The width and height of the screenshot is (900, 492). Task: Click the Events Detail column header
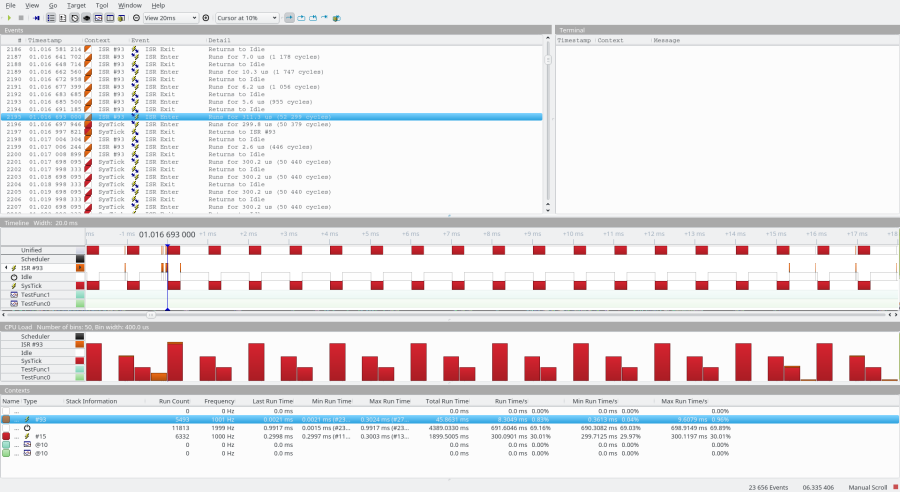pos(219,40)
